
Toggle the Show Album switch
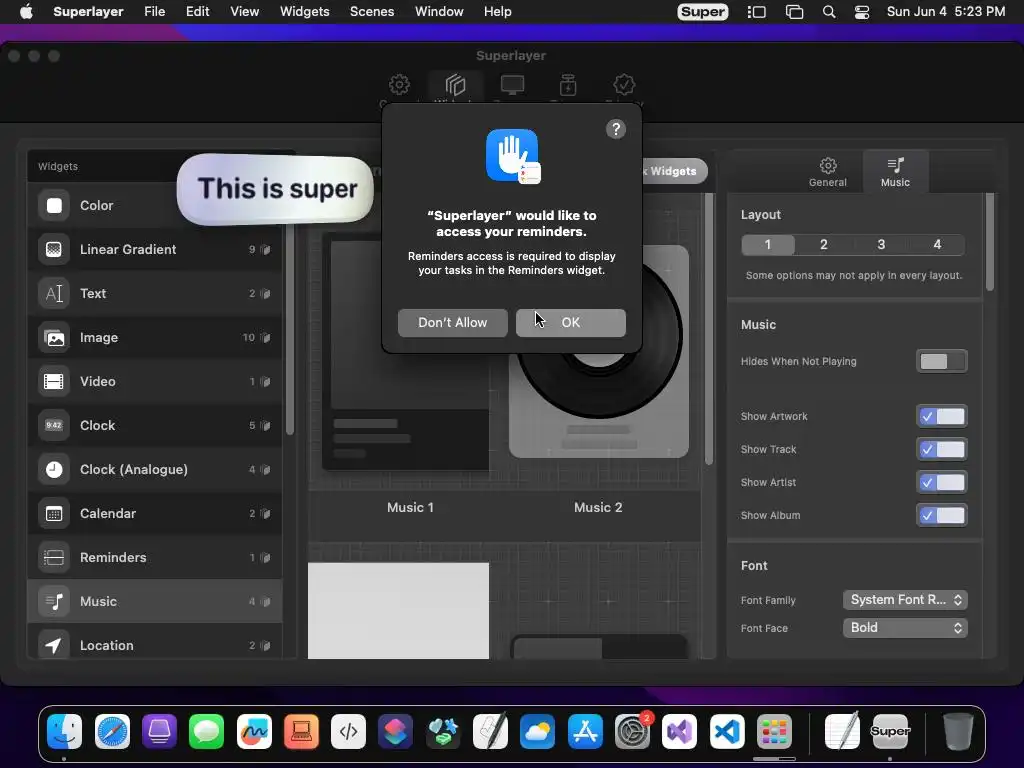tap(942, 515)
